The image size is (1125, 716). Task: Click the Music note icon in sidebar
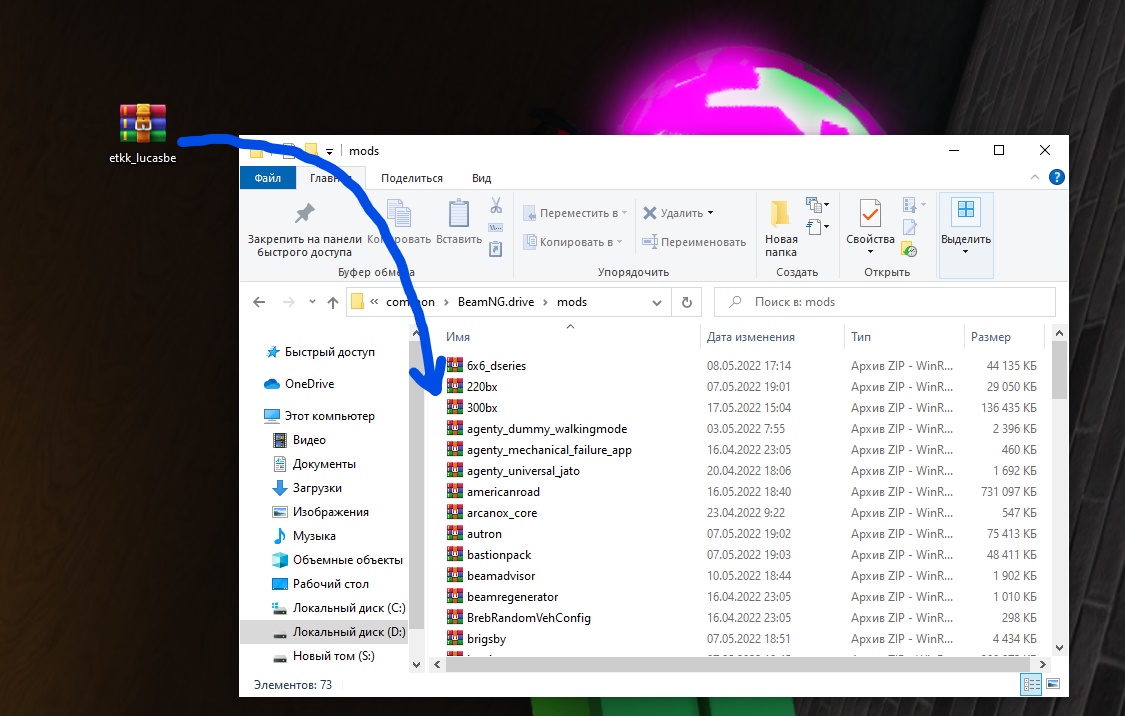coord(280,536)
